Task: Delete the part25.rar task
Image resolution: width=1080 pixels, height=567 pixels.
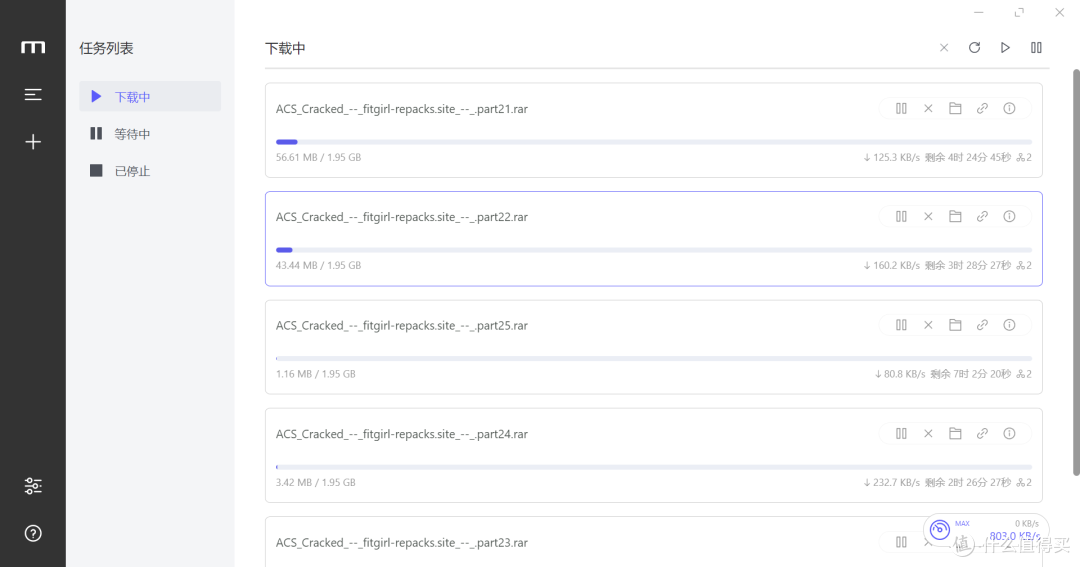Action: tap(928, 324)
